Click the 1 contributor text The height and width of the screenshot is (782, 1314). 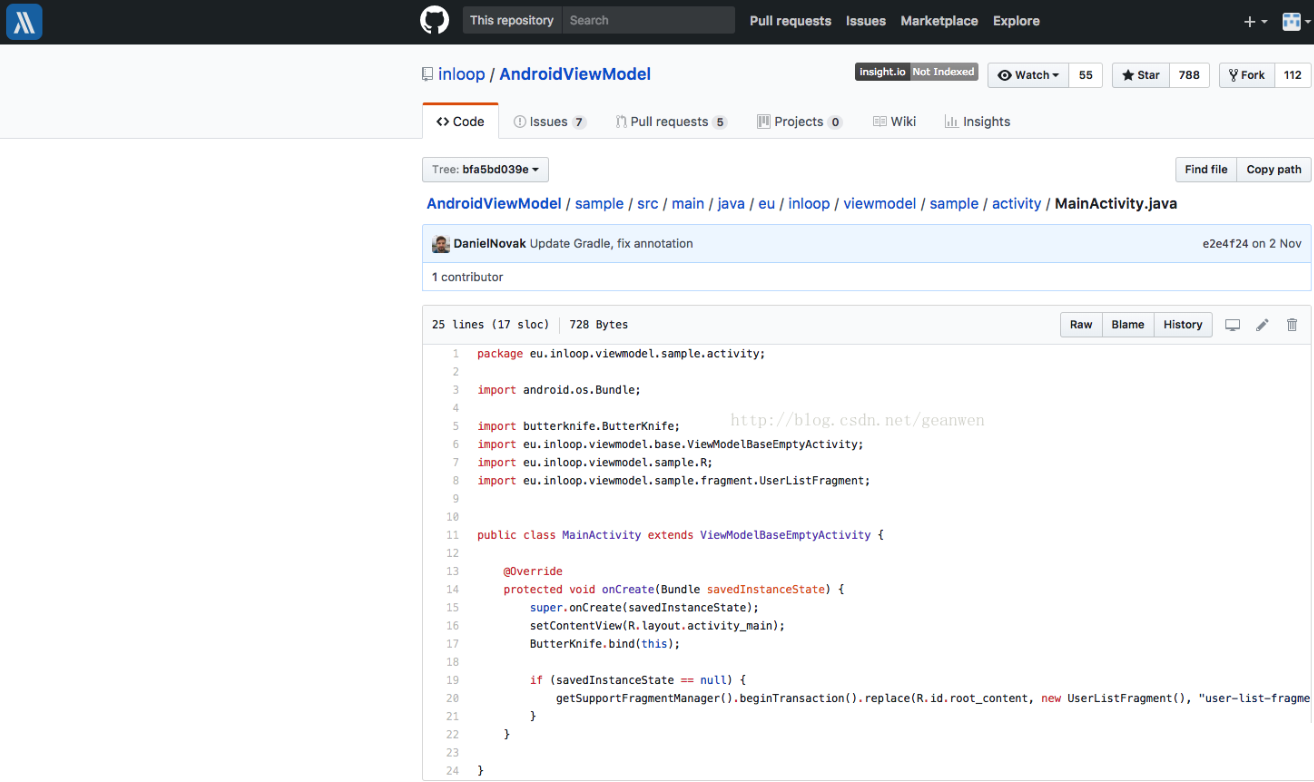467,277
